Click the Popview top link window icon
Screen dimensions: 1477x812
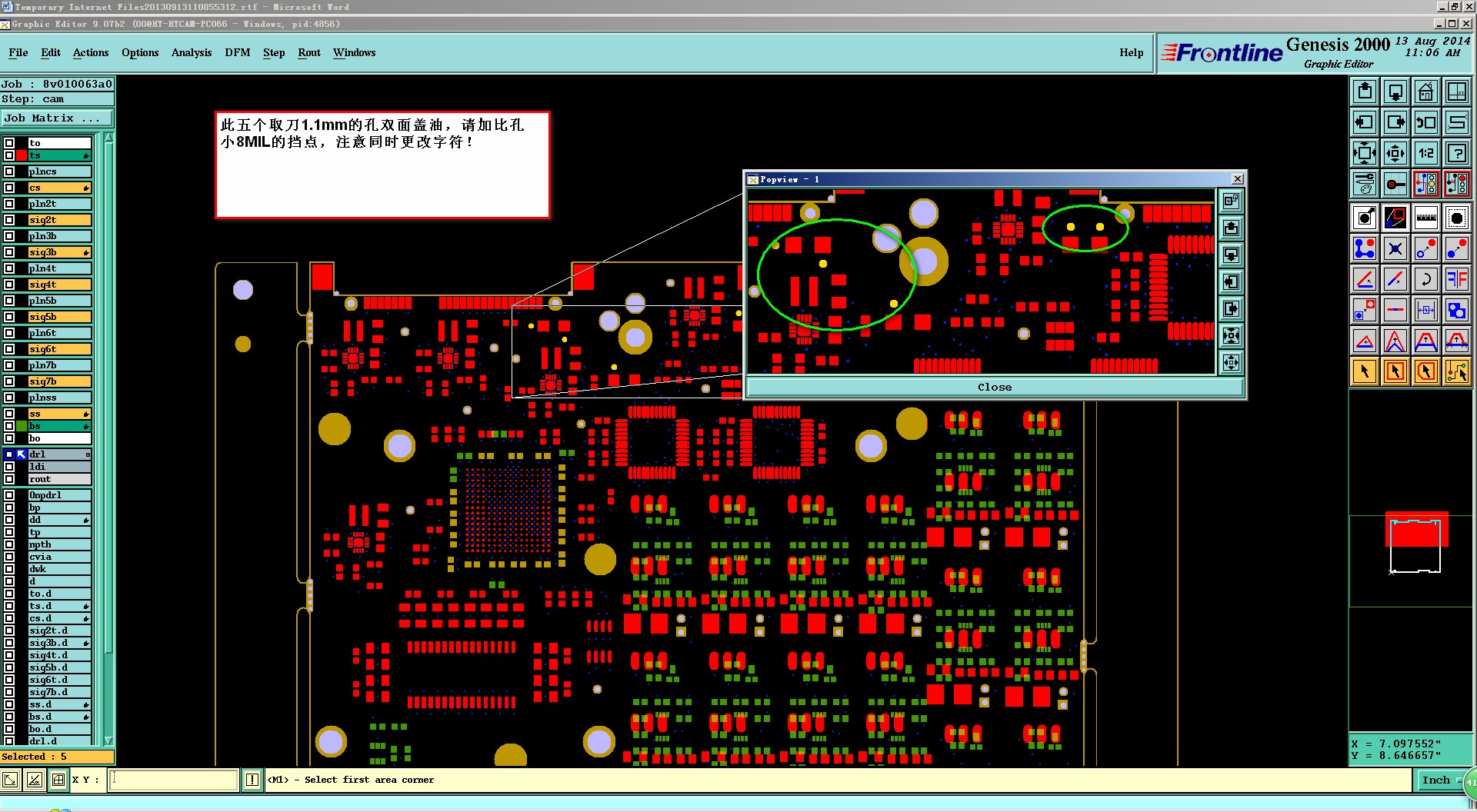coord(1231,201)
